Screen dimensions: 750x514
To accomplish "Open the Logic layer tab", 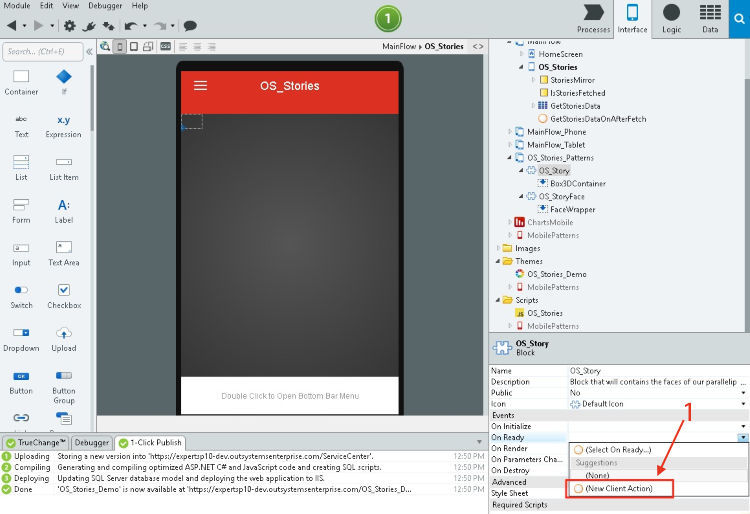I will 671,18.
